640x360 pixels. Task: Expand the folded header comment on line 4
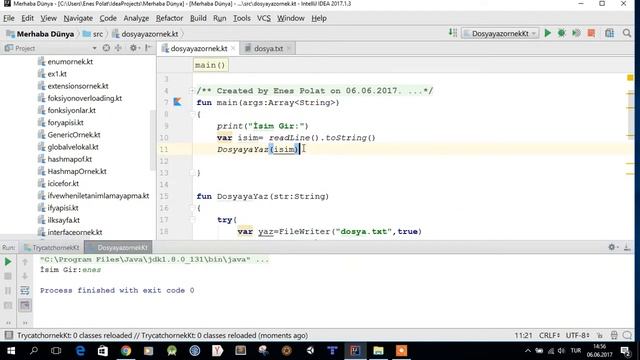tap(191, 91)
